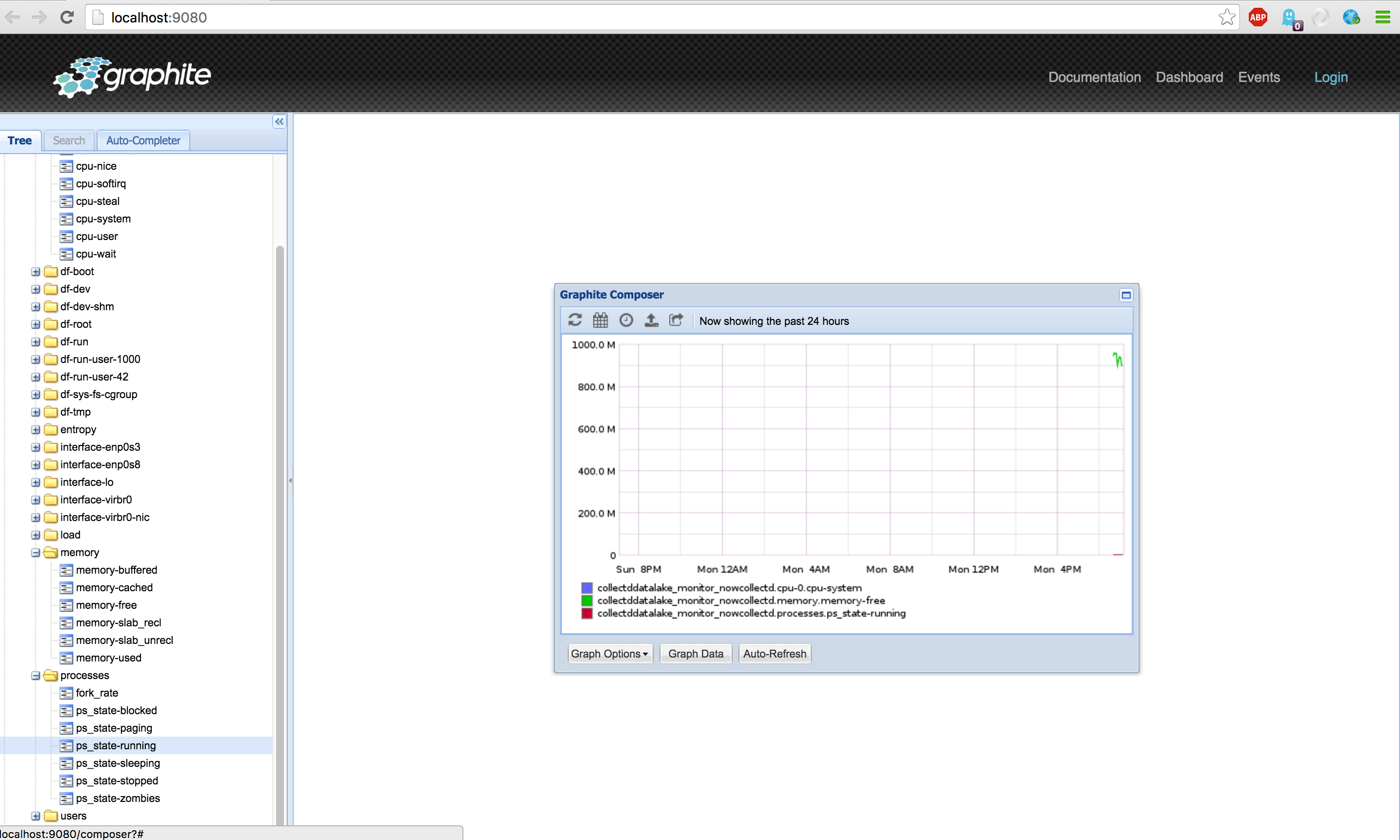Collapse the left tree panel using double-arrow icon

click(x=279, y=121)
